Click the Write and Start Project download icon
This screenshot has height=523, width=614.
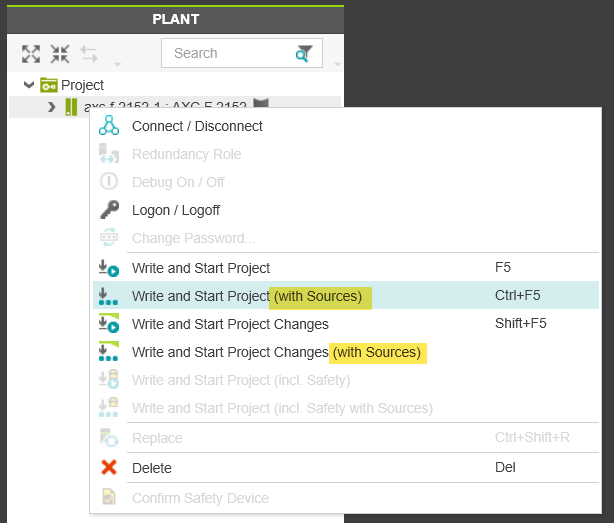pyautogui.click(x=109, y=268)
